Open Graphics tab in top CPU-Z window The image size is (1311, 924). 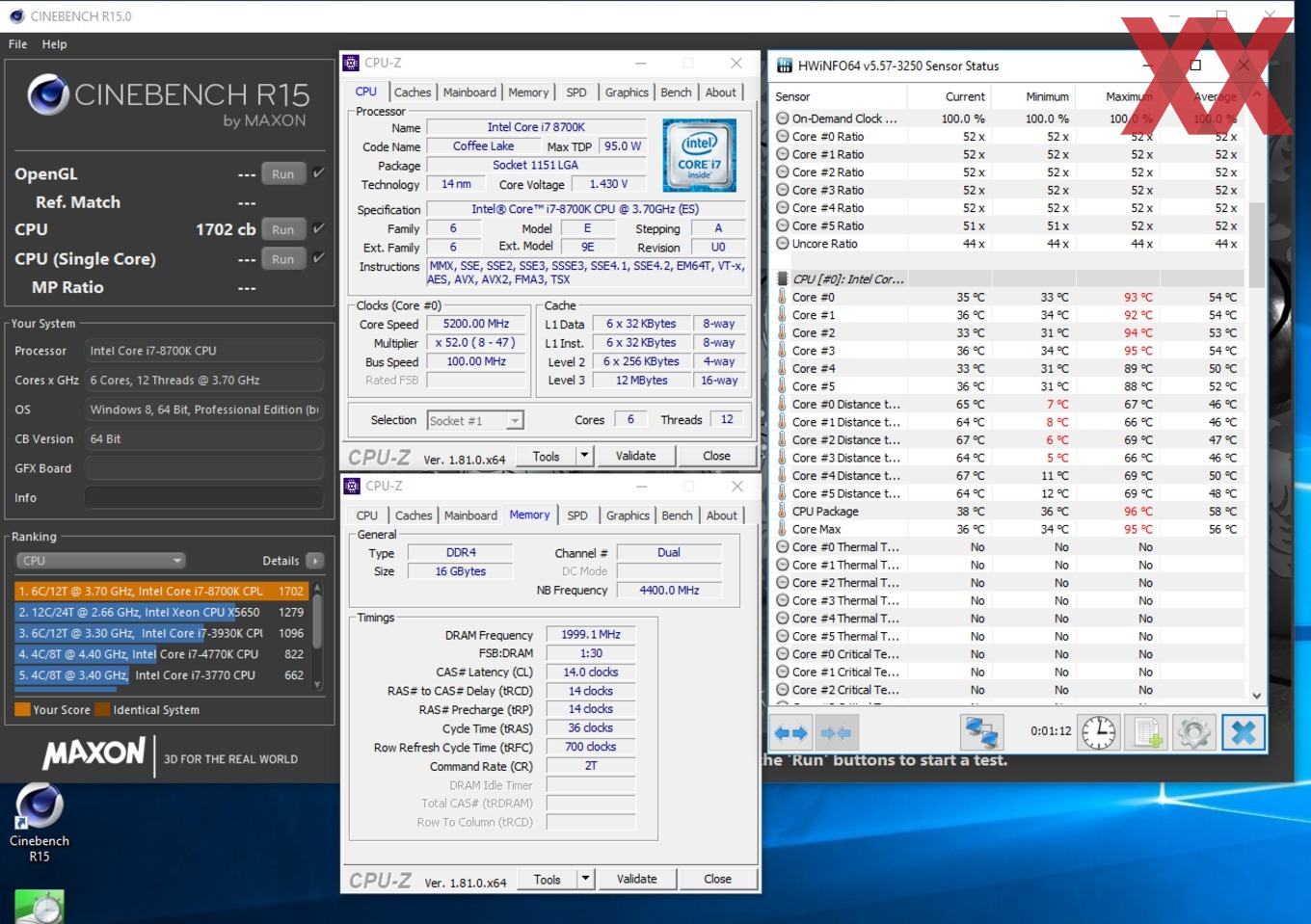click(627, 92)
